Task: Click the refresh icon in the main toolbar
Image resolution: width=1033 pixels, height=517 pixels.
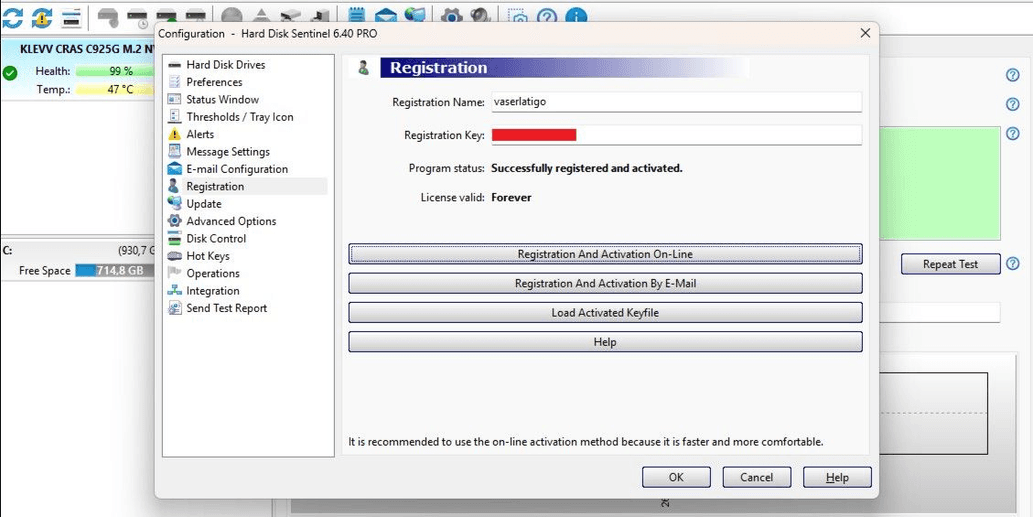Action: point(13,17)
